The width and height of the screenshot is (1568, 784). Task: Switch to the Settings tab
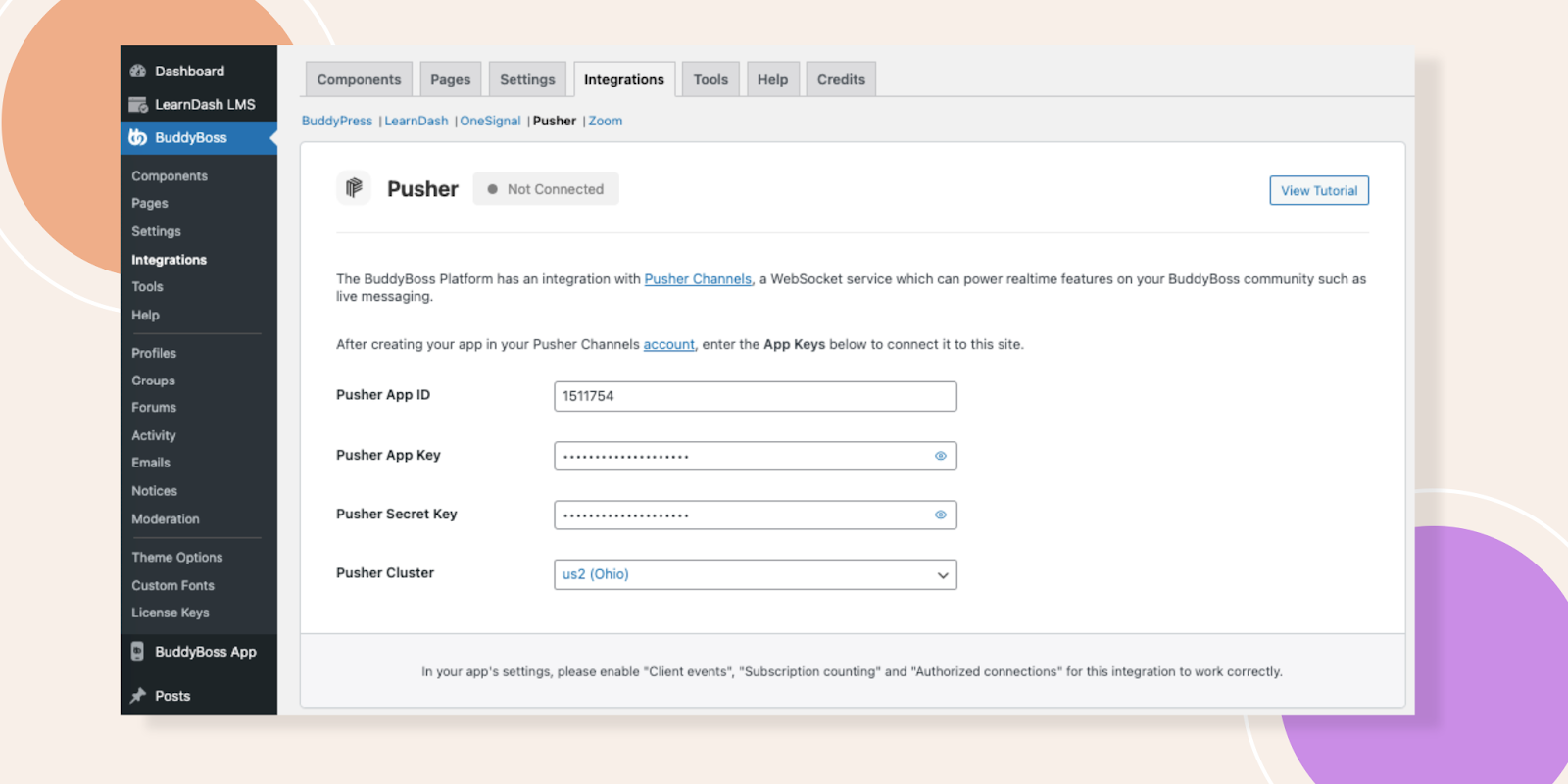click(527, 79)
